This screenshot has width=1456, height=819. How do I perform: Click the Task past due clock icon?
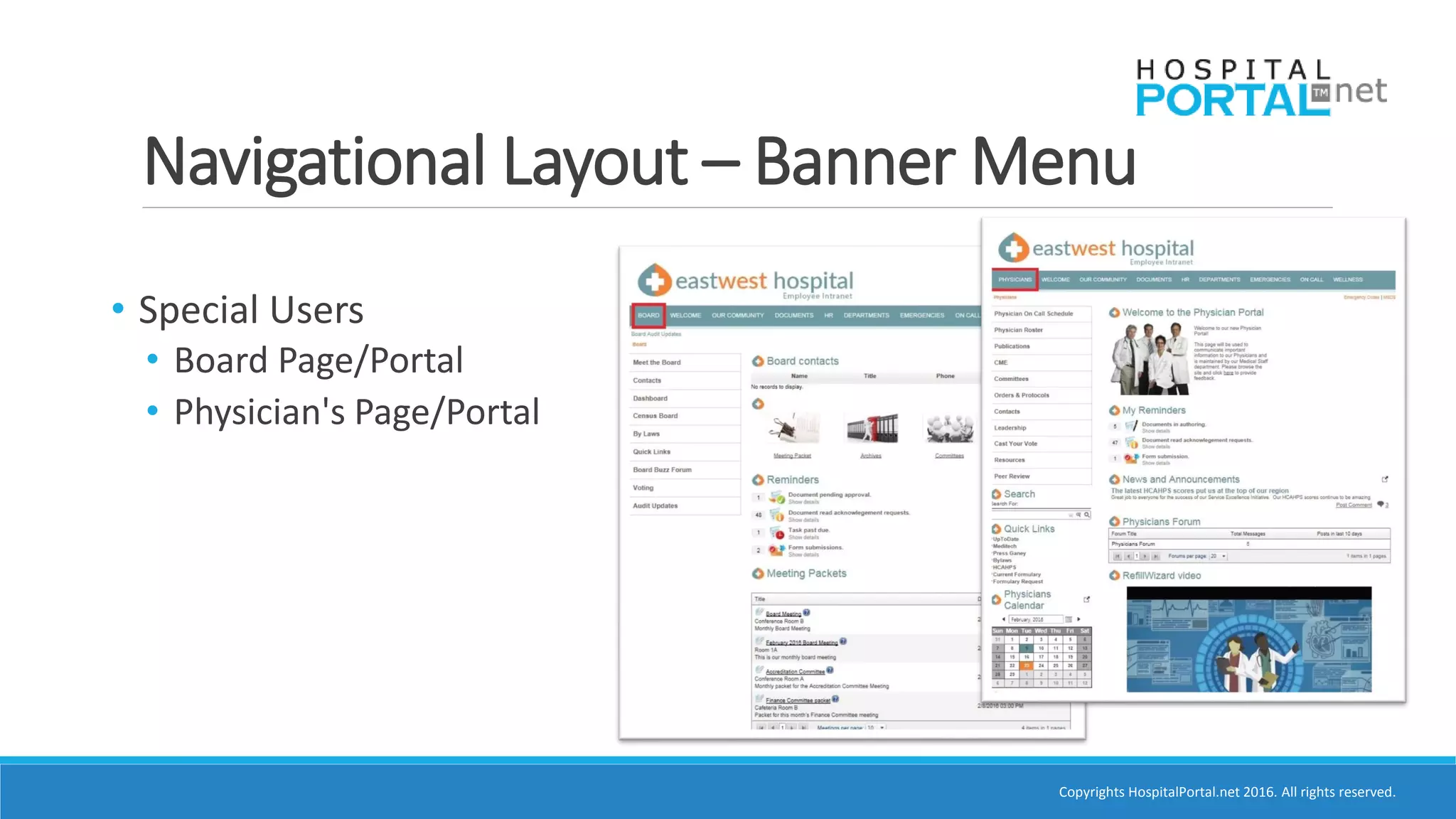(777, 532)
